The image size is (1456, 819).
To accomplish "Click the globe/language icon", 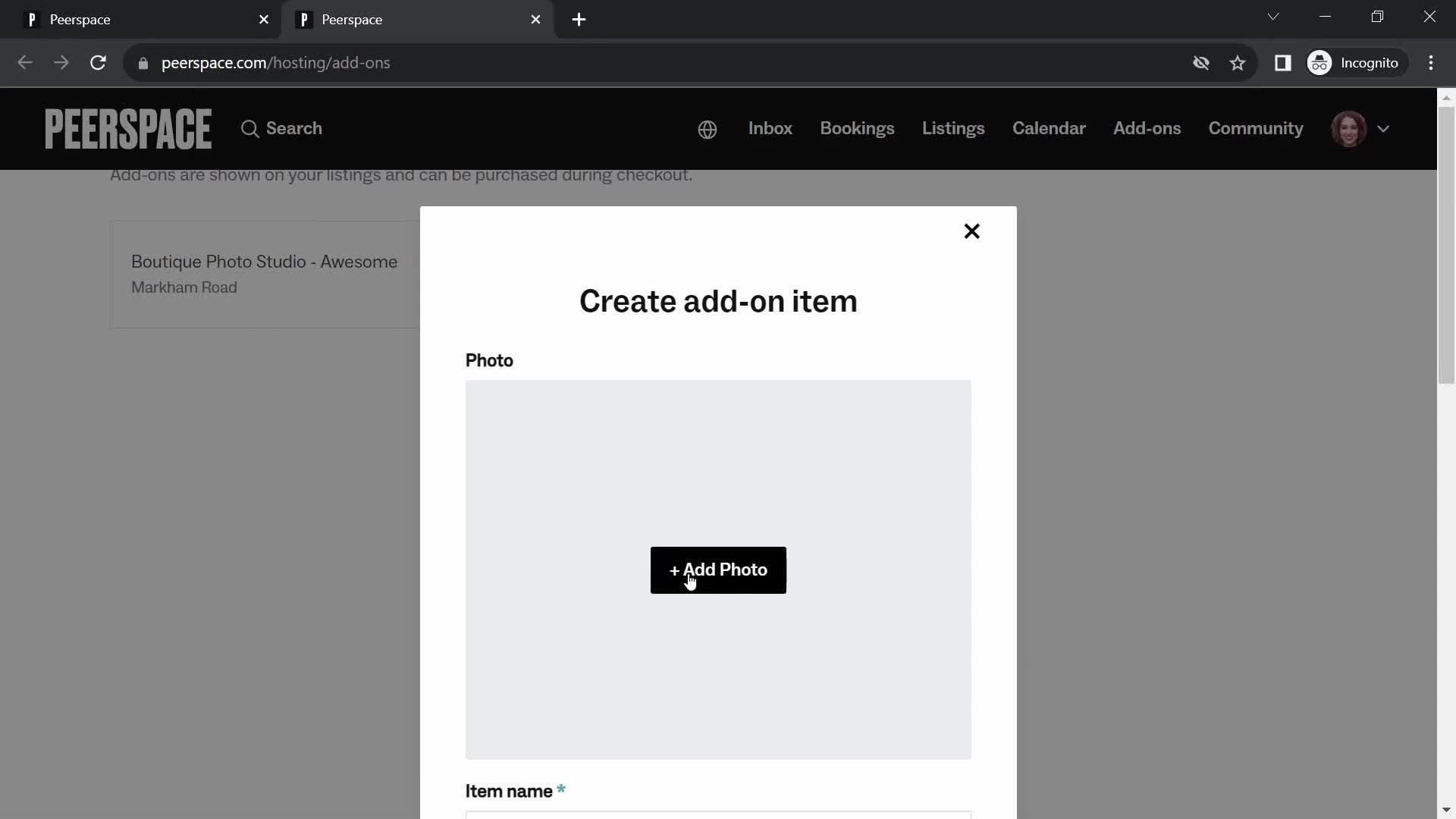I will 707,128.
